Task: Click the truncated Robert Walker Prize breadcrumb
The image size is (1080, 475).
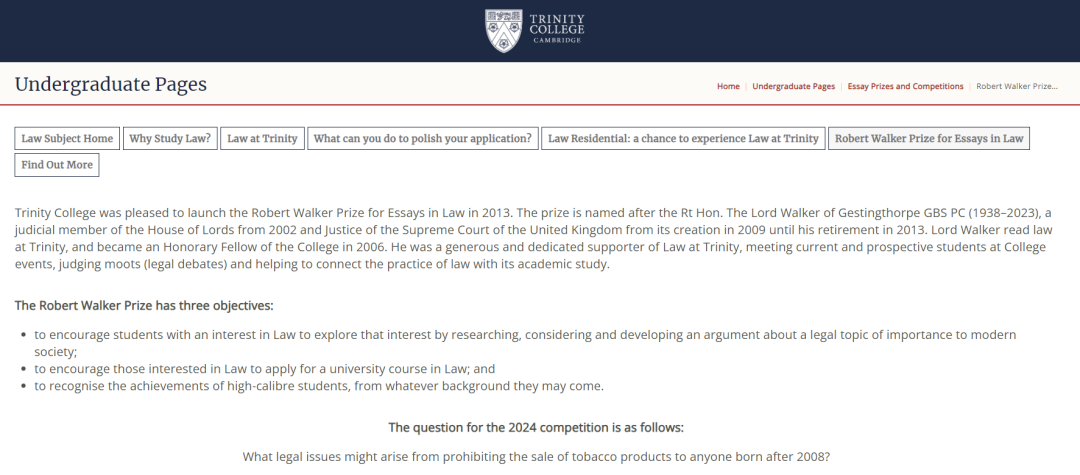Action: tap(1017, 86)
